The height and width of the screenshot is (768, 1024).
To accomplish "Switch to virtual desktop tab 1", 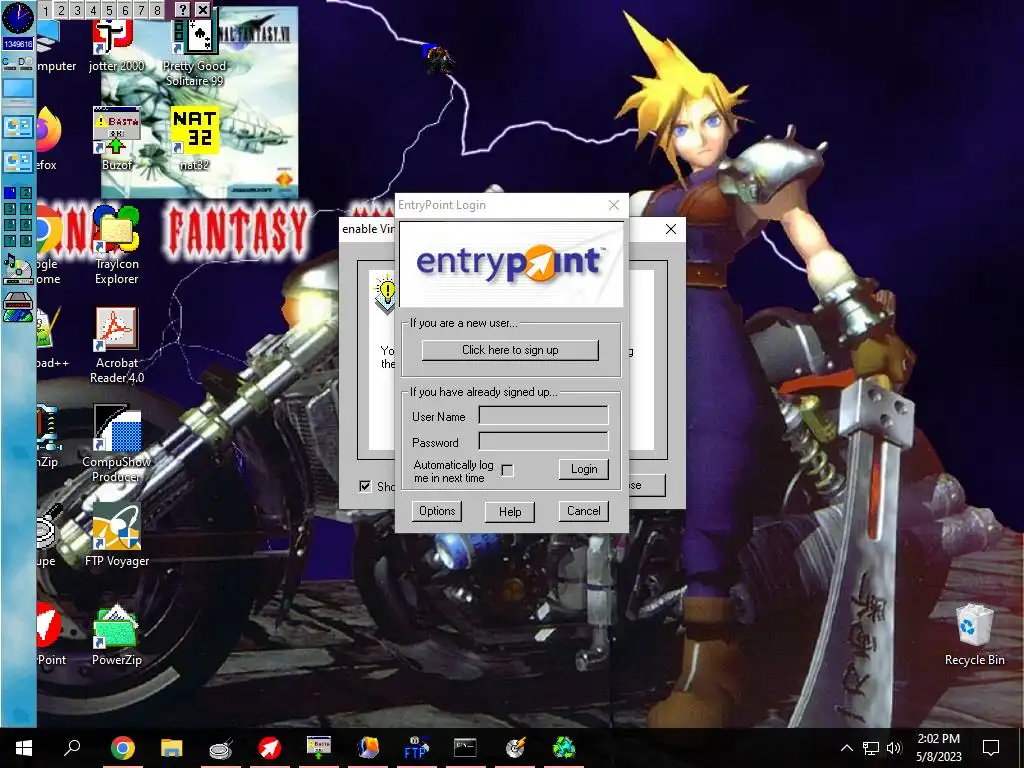I will 45,10.
